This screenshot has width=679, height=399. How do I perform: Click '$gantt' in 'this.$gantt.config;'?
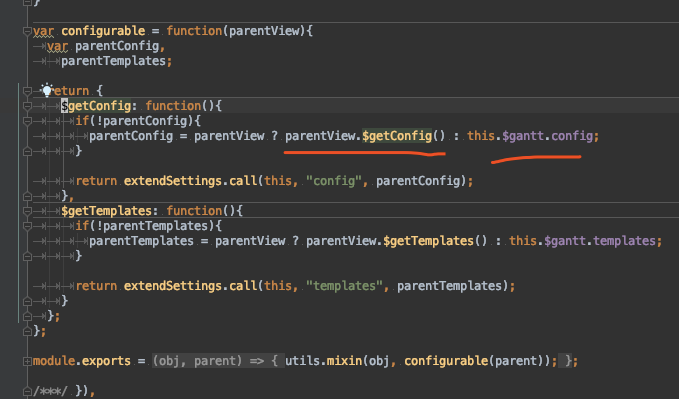pos(523,136)
